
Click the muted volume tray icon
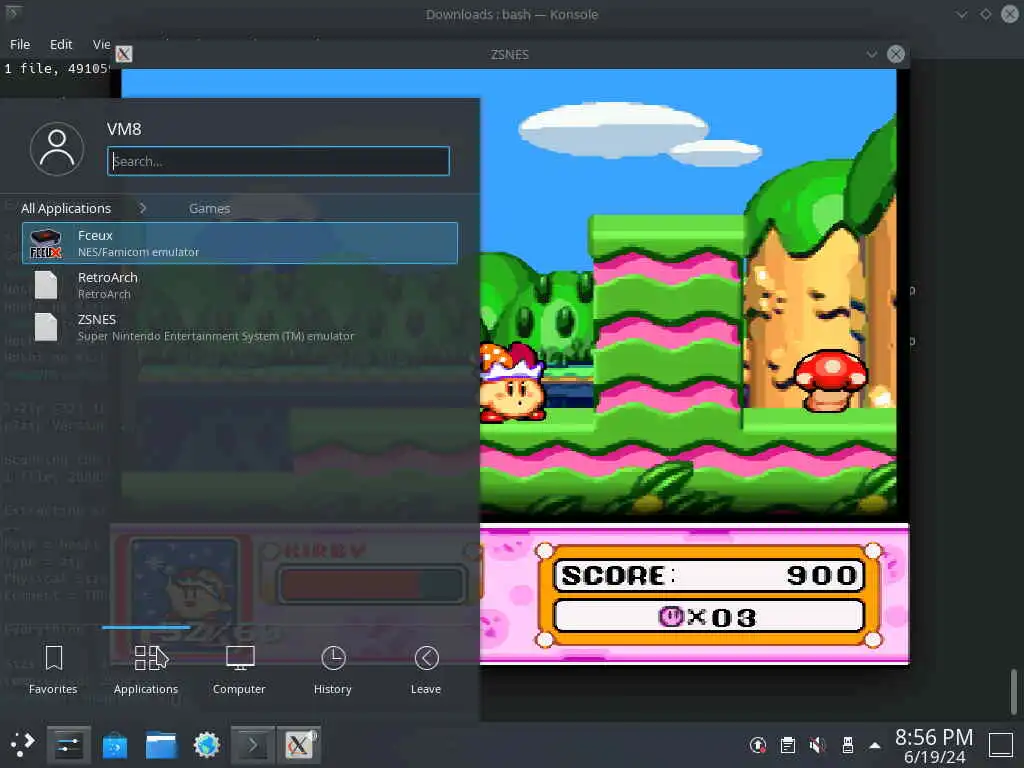click(817, 745)
